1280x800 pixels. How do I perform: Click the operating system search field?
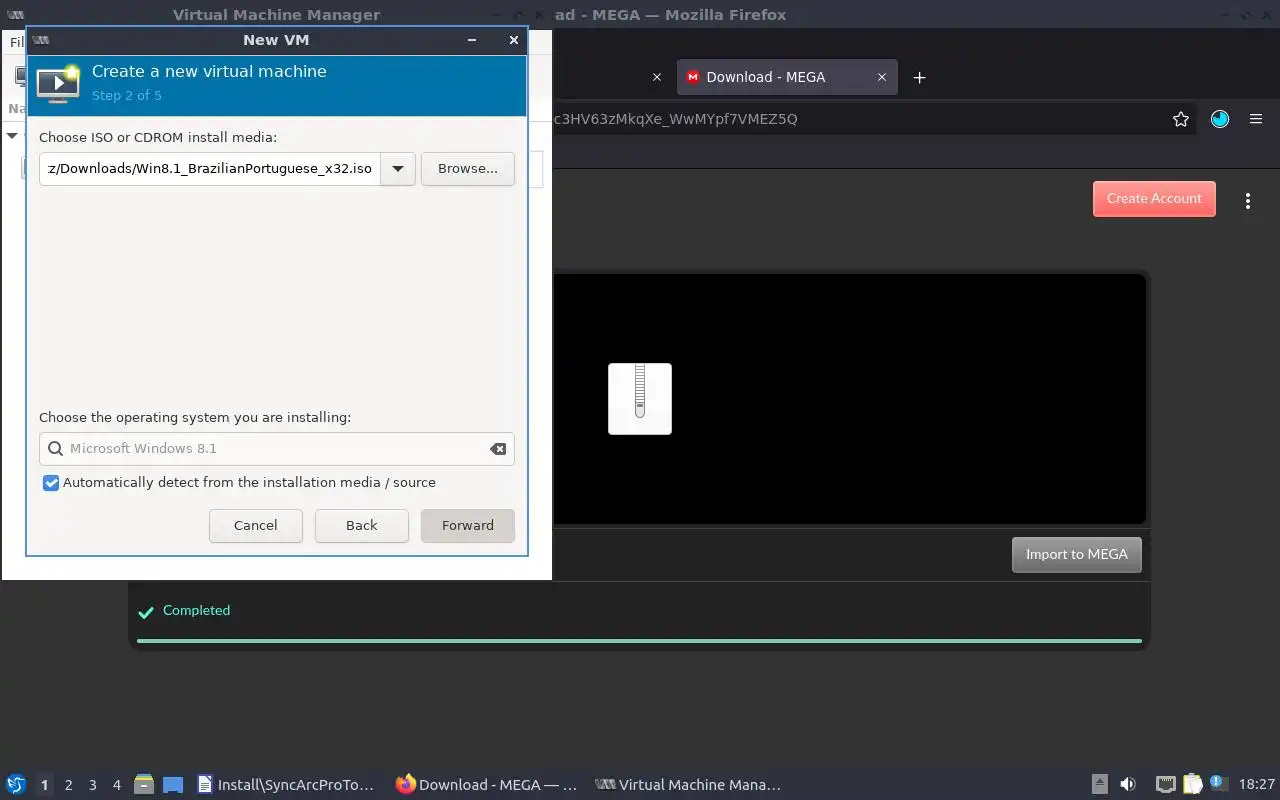pyautogui.click(x=277, y=449)
